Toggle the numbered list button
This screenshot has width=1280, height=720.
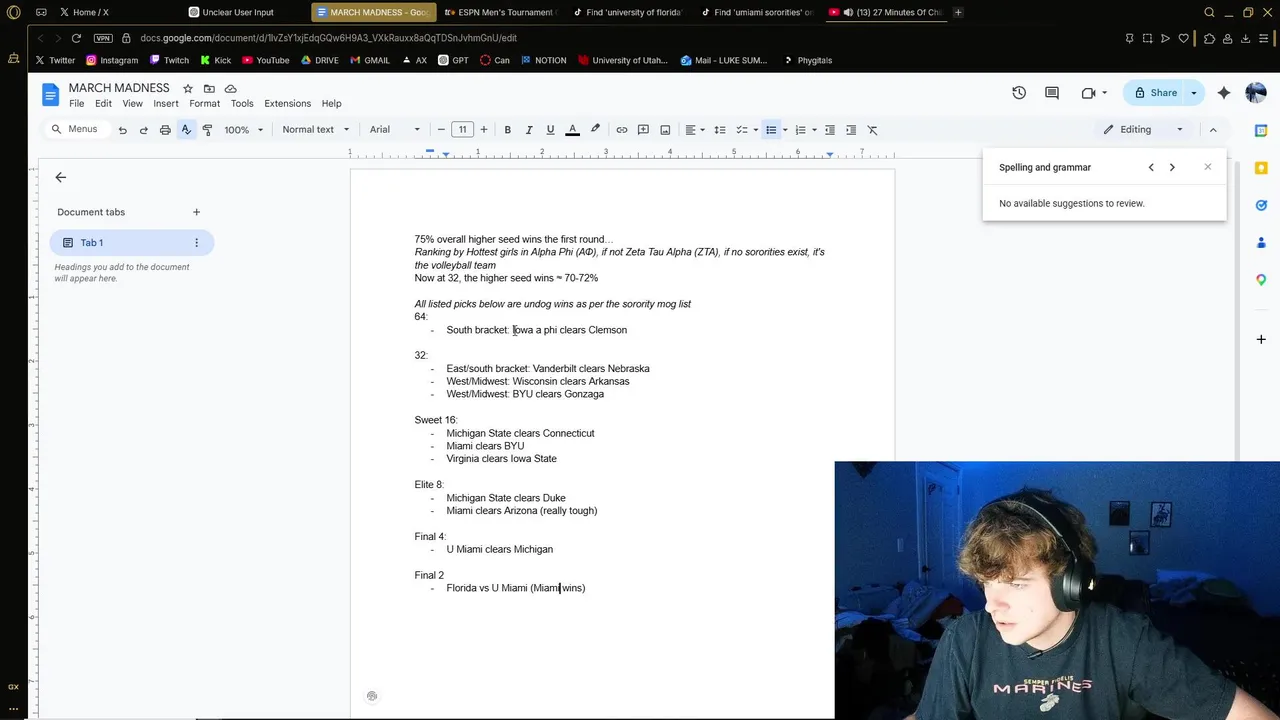tap(800, 130)
